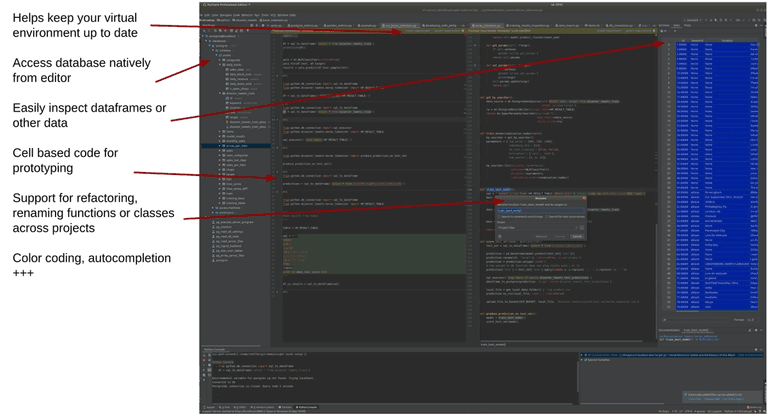768x415 pixels.
Task: Open the View menu
Action: click(x=214, y=15)
